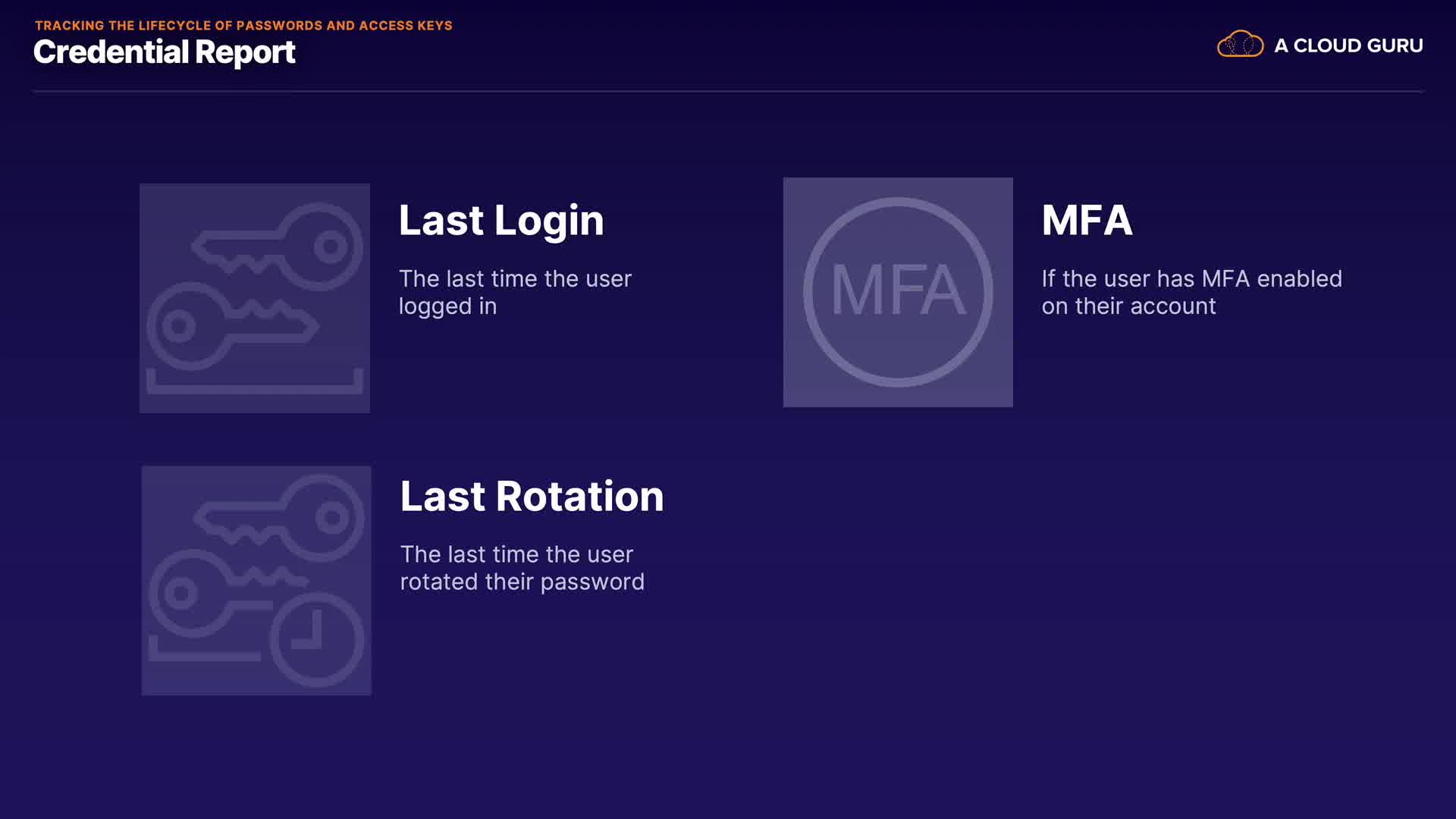Viewport: 1456px width, 819px height.
Task: Click the Last Login keys icon tile
Action: pos(254,298)
